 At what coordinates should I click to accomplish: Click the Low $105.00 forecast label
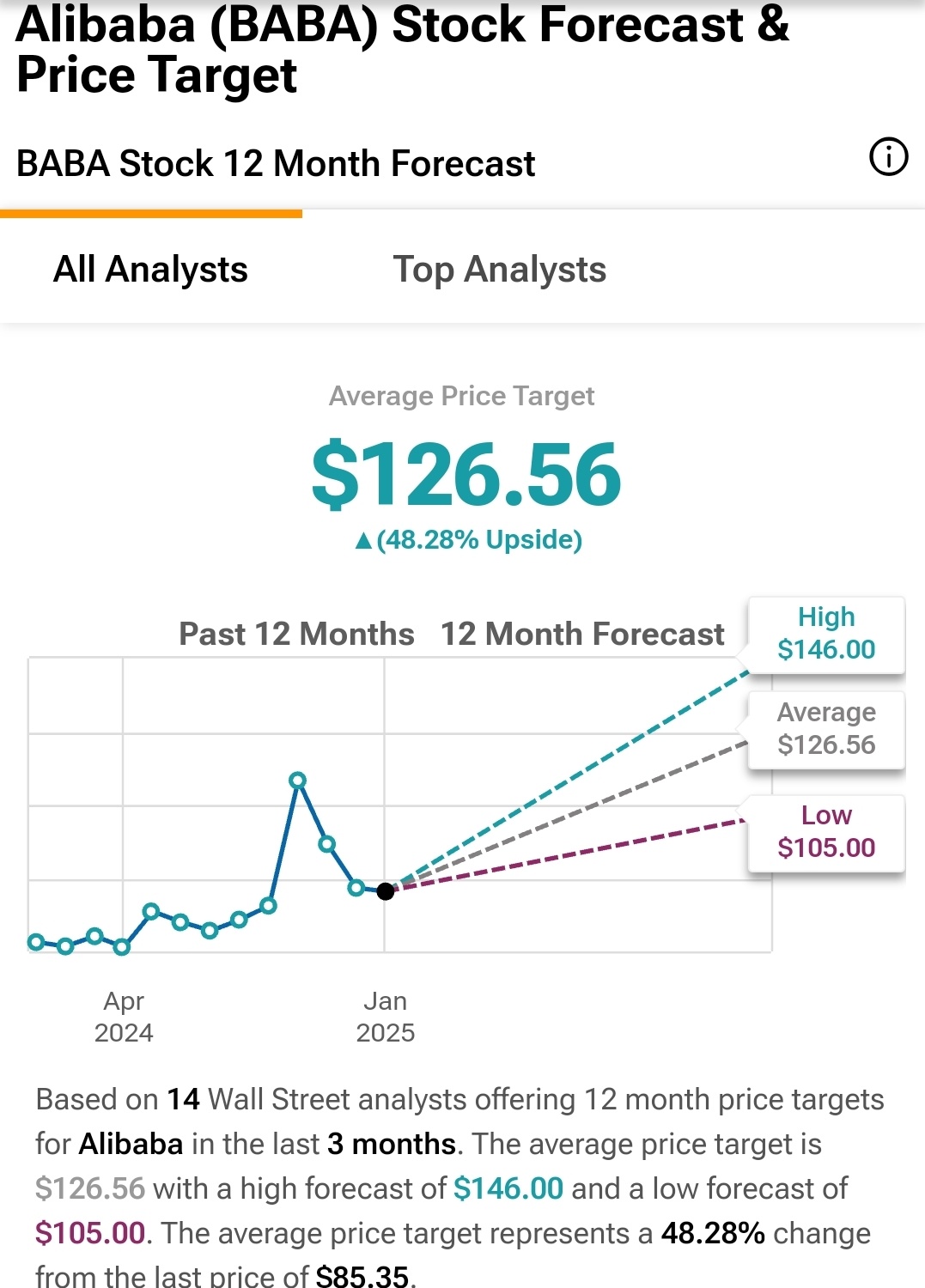[x=826, y=832]
